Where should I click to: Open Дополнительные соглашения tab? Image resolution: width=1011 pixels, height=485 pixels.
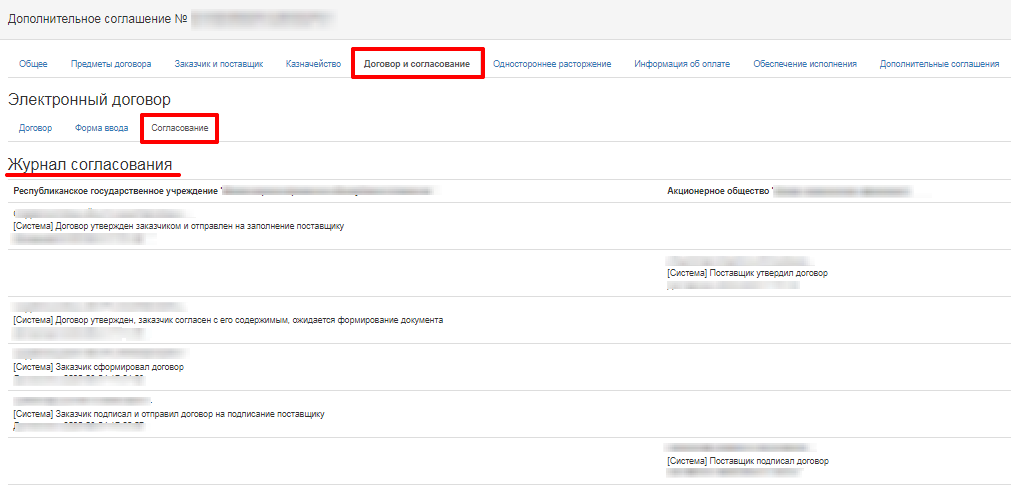939,64
